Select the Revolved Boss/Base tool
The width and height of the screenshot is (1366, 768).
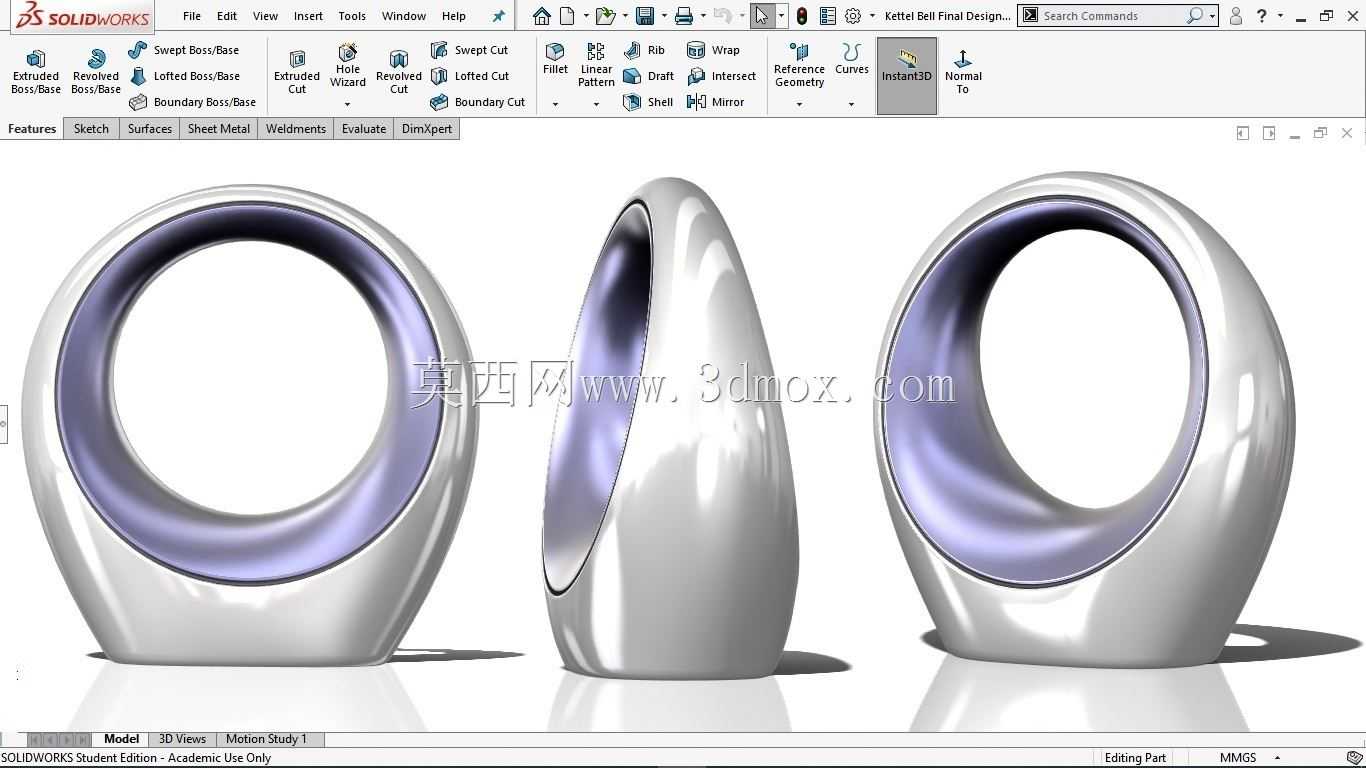96,72
